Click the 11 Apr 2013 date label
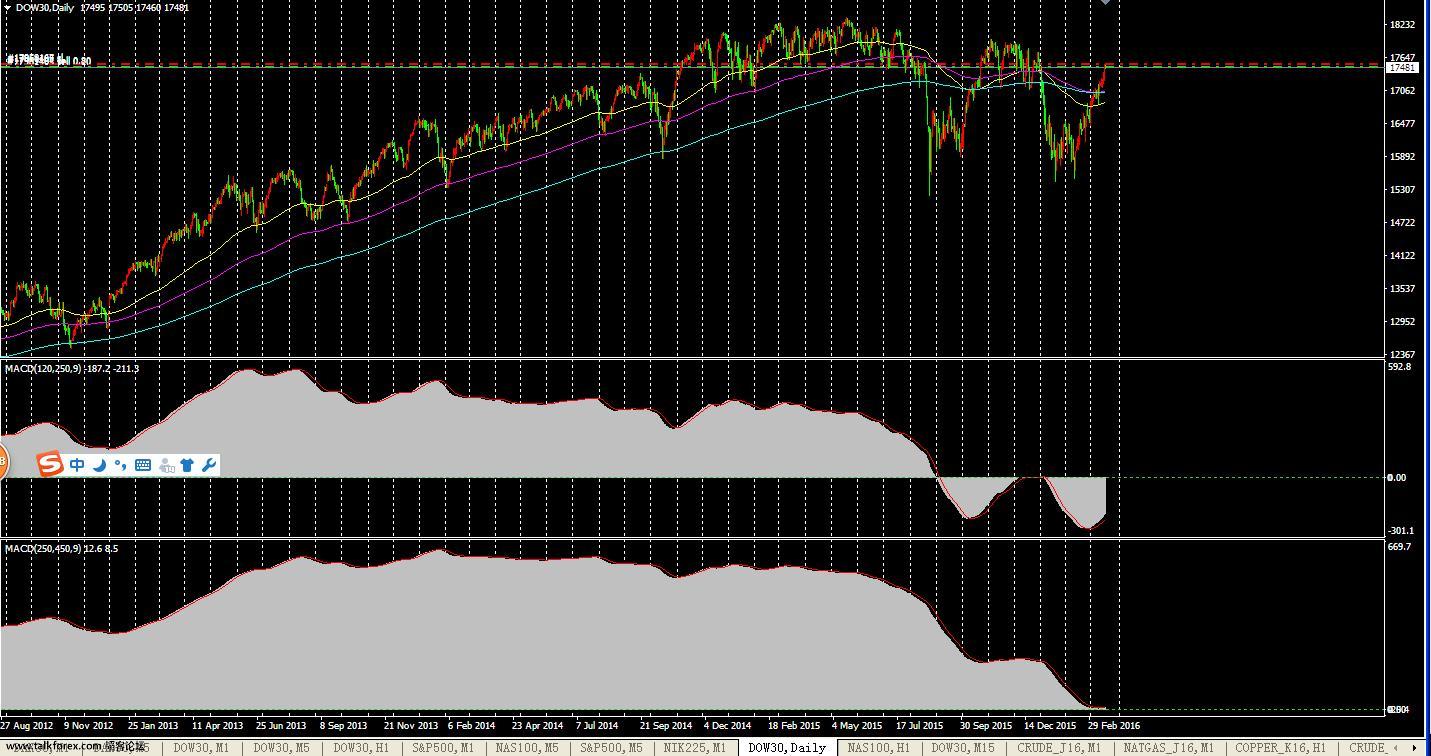 pyautogui.click(x=217, y=726)
